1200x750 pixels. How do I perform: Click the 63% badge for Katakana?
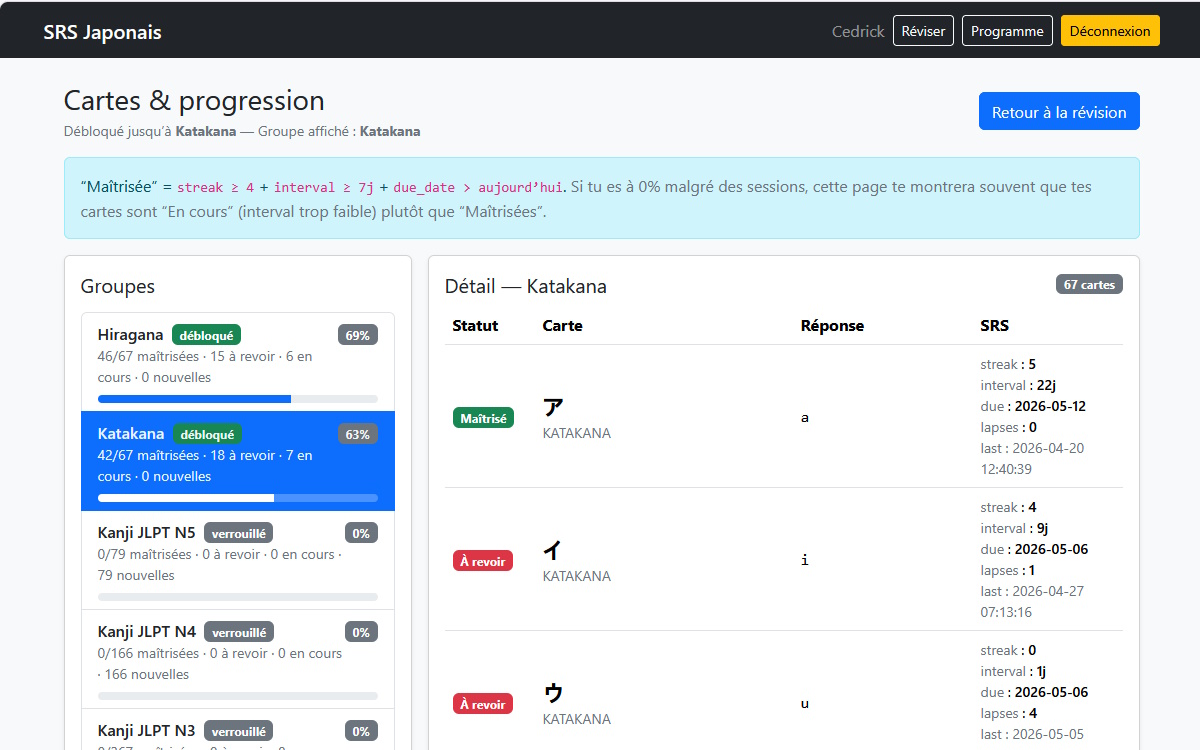coord(358,434)
